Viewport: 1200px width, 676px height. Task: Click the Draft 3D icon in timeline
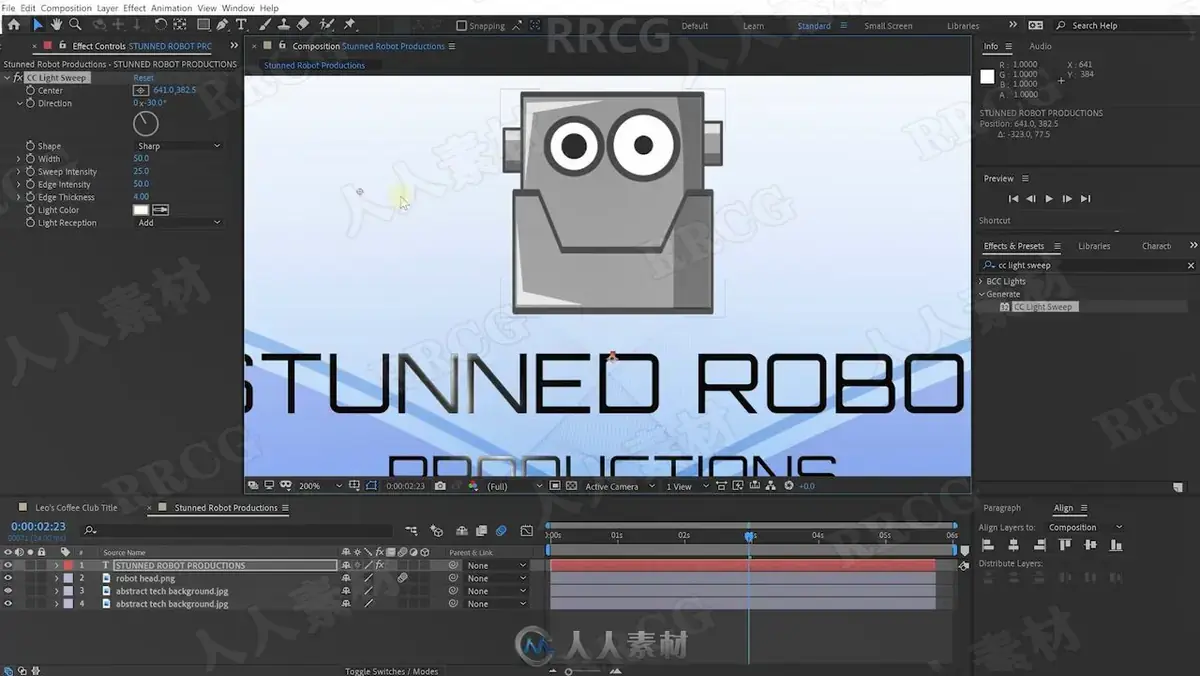pyautogui.click(x=436, y=531)
